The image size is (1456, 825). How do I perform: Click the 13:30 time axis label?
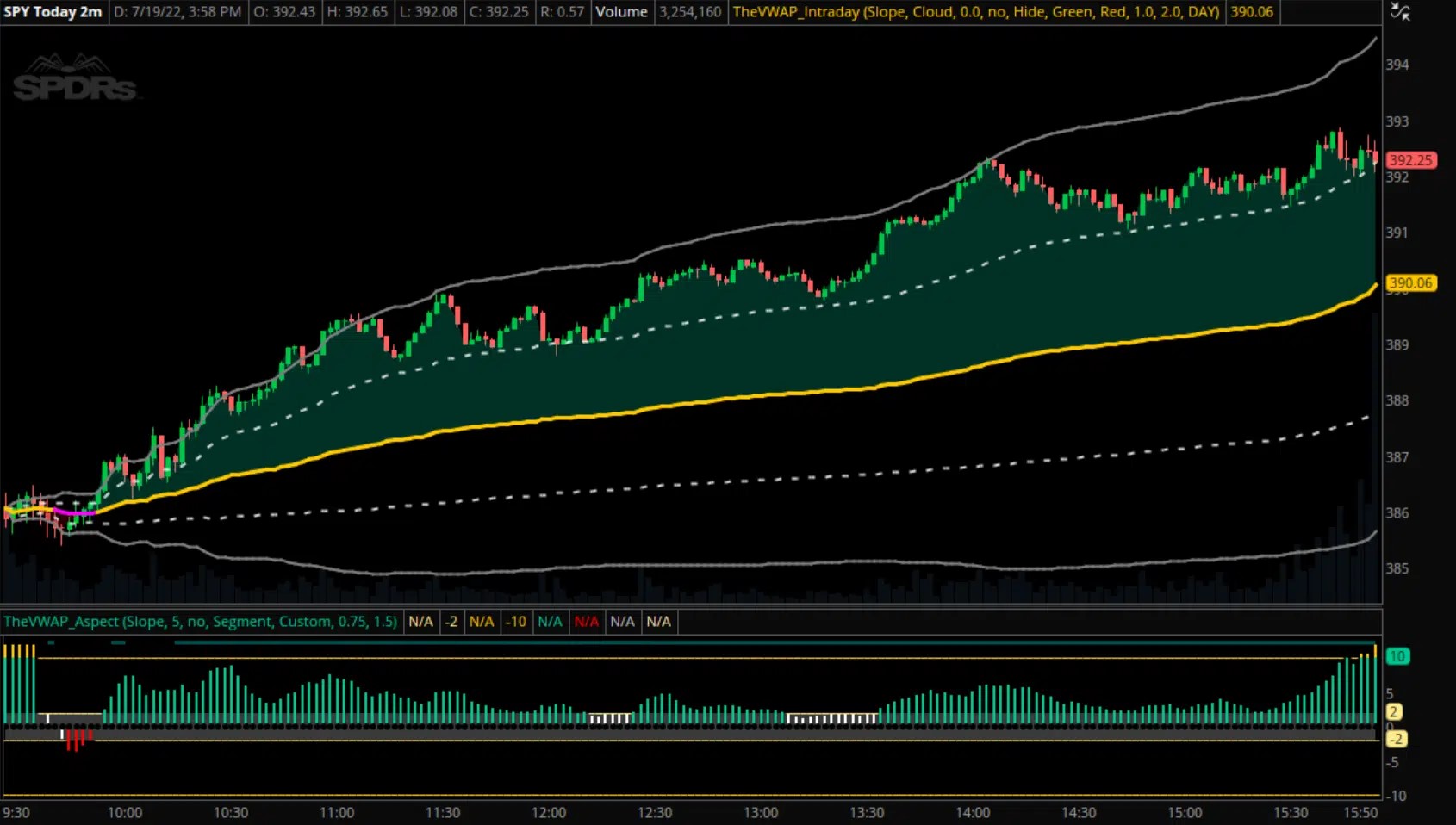click(867, 813)
